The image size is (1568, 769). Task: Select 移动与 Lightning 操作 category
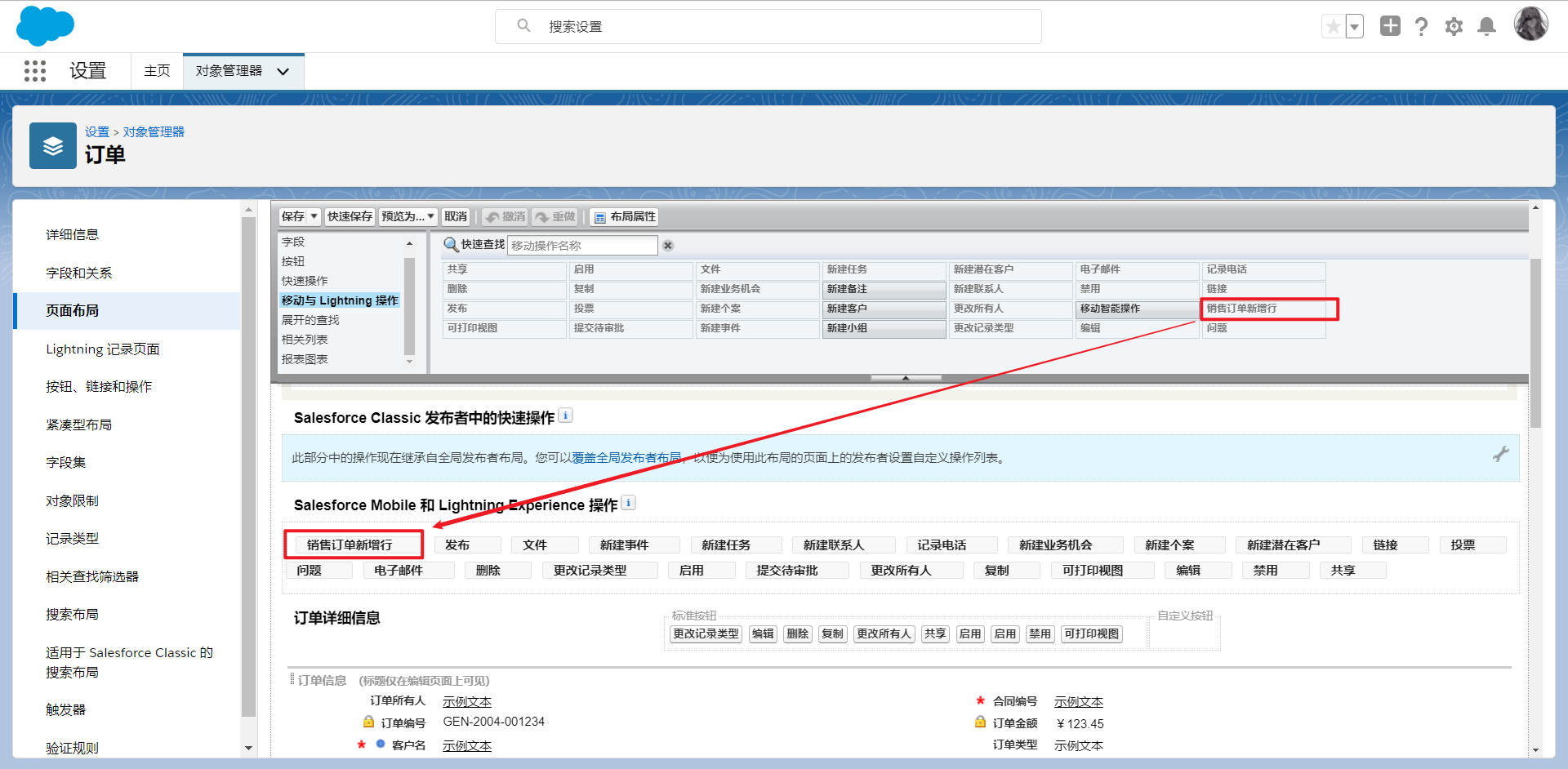coord(340,300)
